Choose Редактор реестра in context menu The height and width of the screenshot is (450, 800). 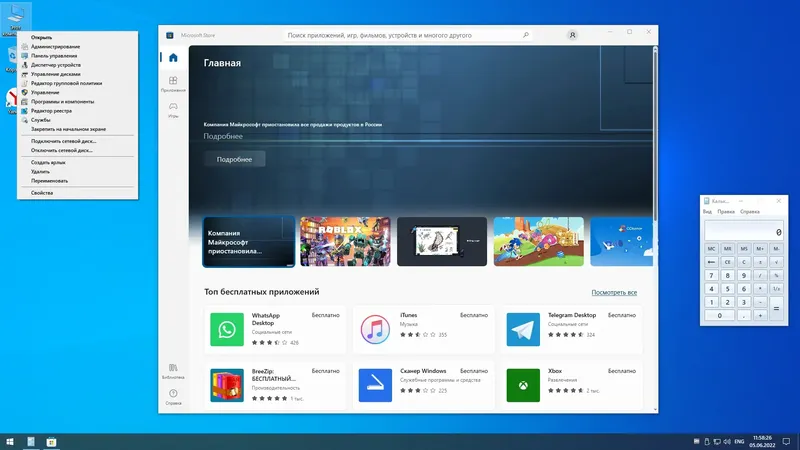coord(78,111)
